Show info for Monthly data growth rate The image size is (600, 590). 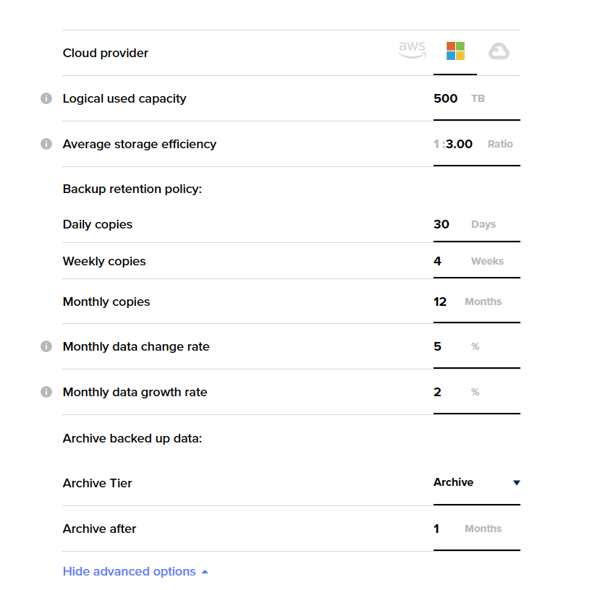pos(46,392)
